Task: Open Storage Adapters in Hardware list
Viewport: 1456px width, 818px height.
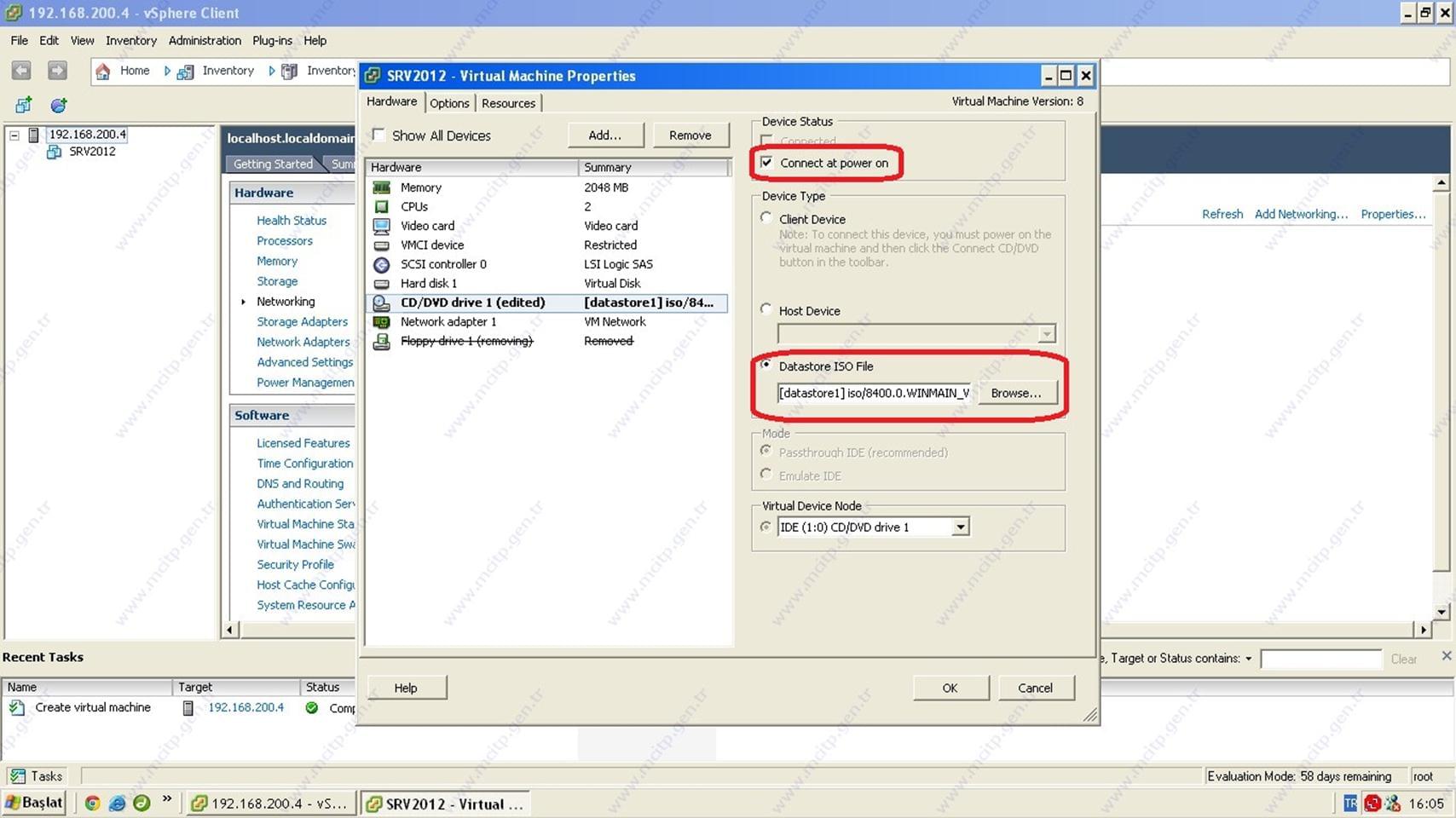Action: pos(302,321)
